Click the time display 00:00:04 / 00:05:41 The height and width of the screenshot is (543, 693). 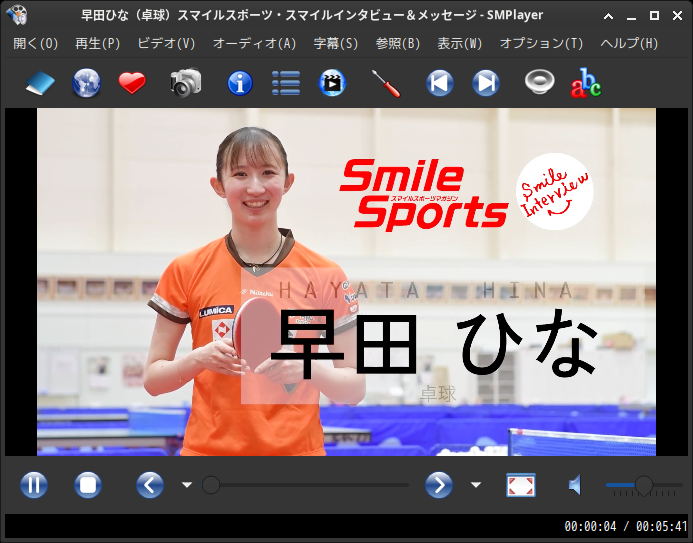tap(626, 526)
